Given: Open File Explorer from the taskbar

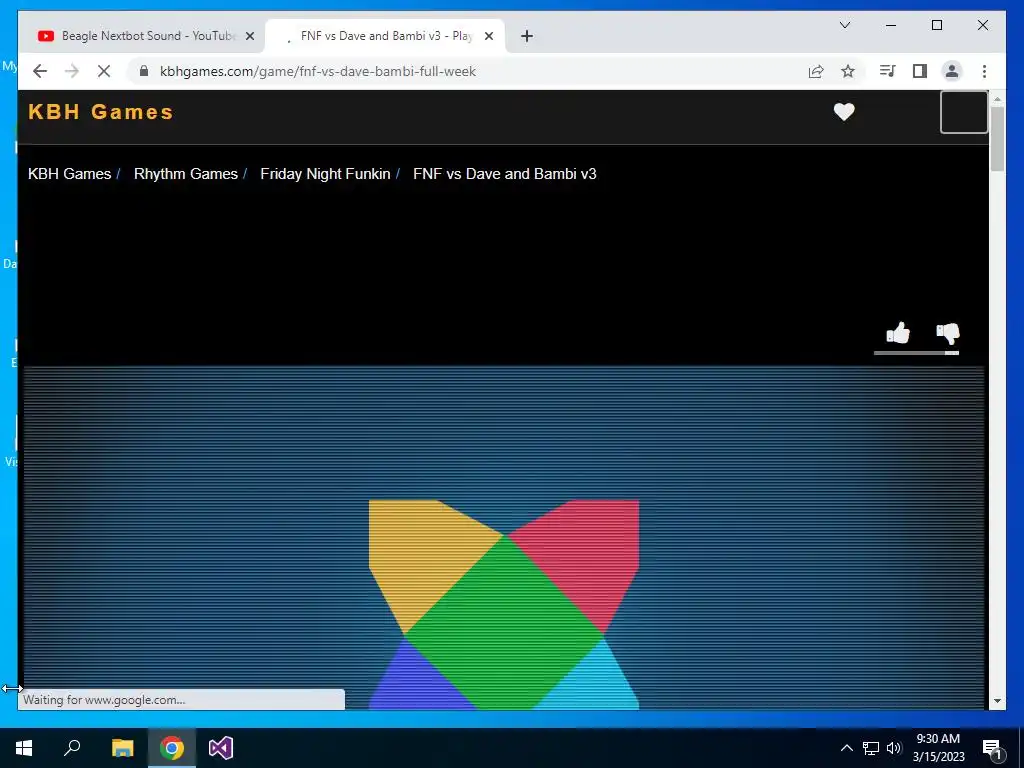Looking at the screenshot, I should tap(122, 748).
